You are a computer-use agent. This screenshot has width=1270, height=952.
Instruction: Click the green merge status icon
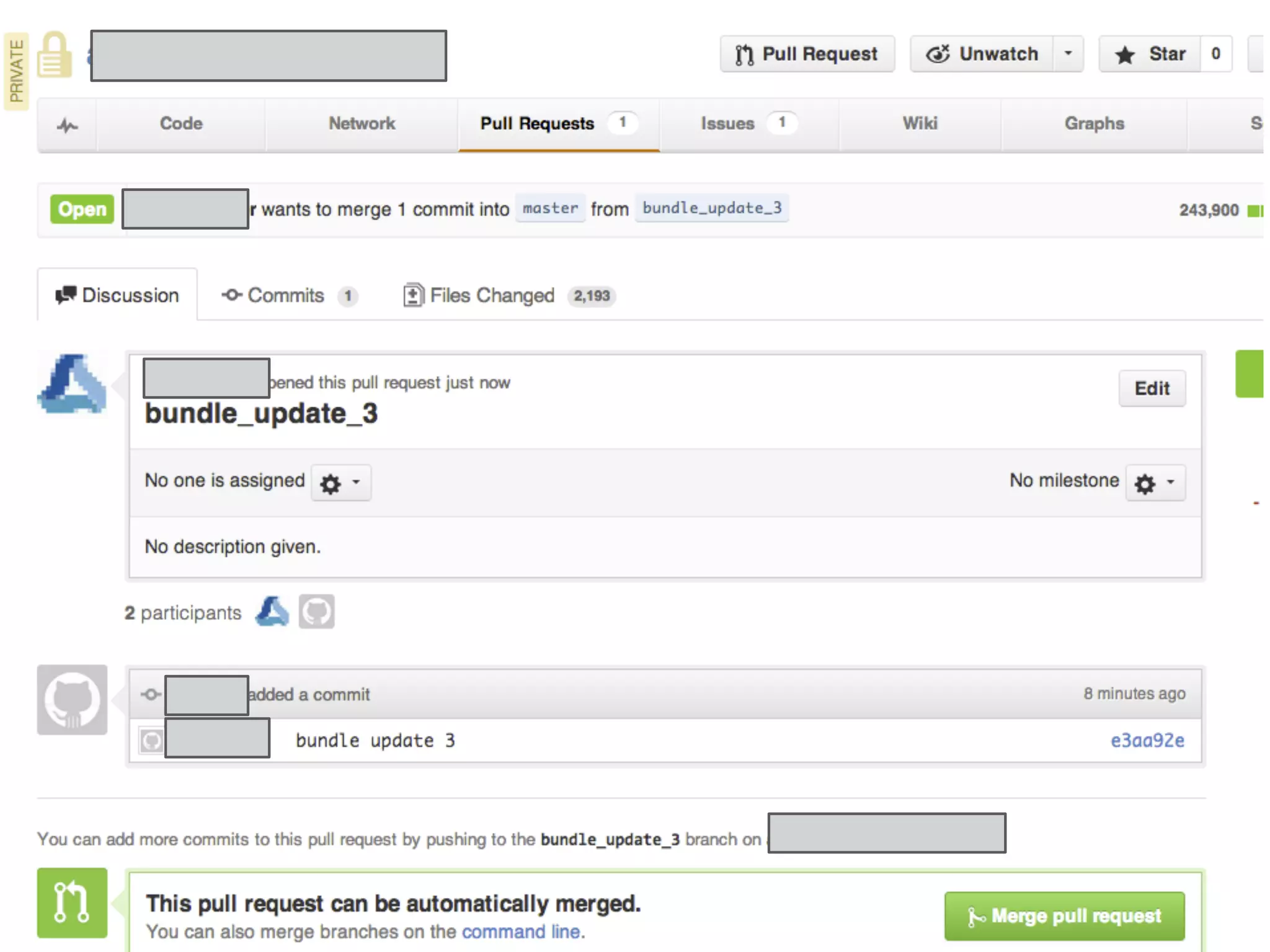(72, 903)
